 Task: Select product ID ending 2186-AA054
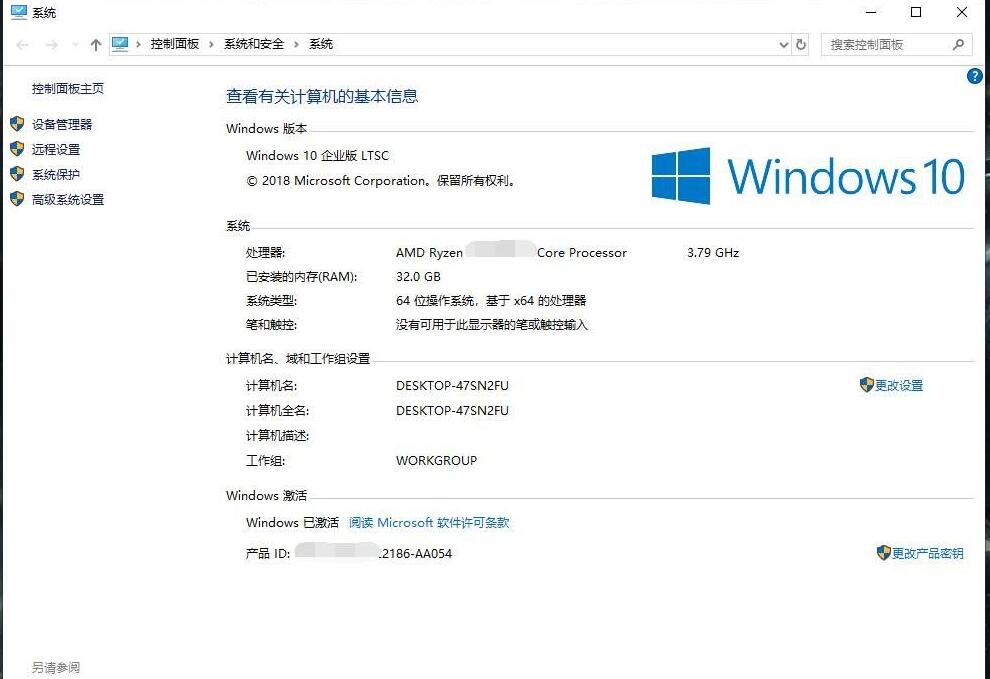tap(373, 553)
